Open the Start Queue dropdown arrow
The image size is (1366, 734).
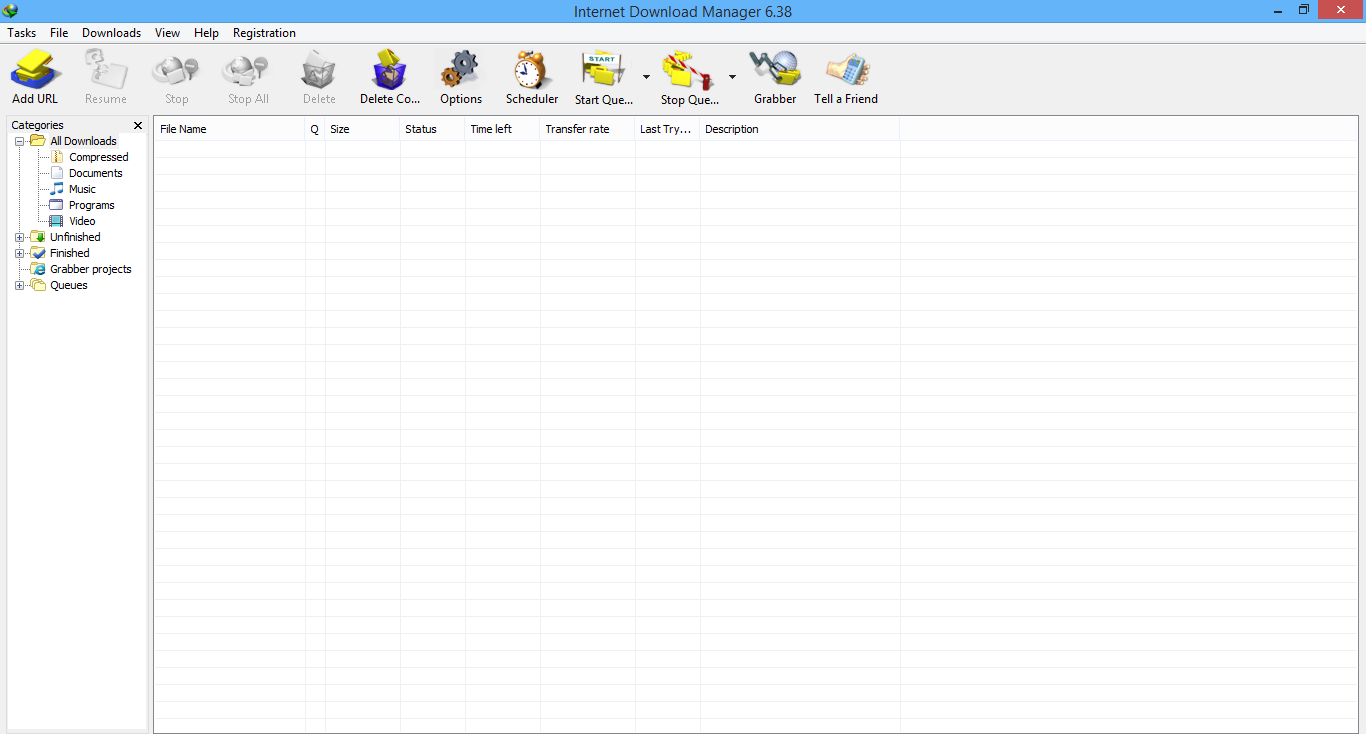pos(646,77)
